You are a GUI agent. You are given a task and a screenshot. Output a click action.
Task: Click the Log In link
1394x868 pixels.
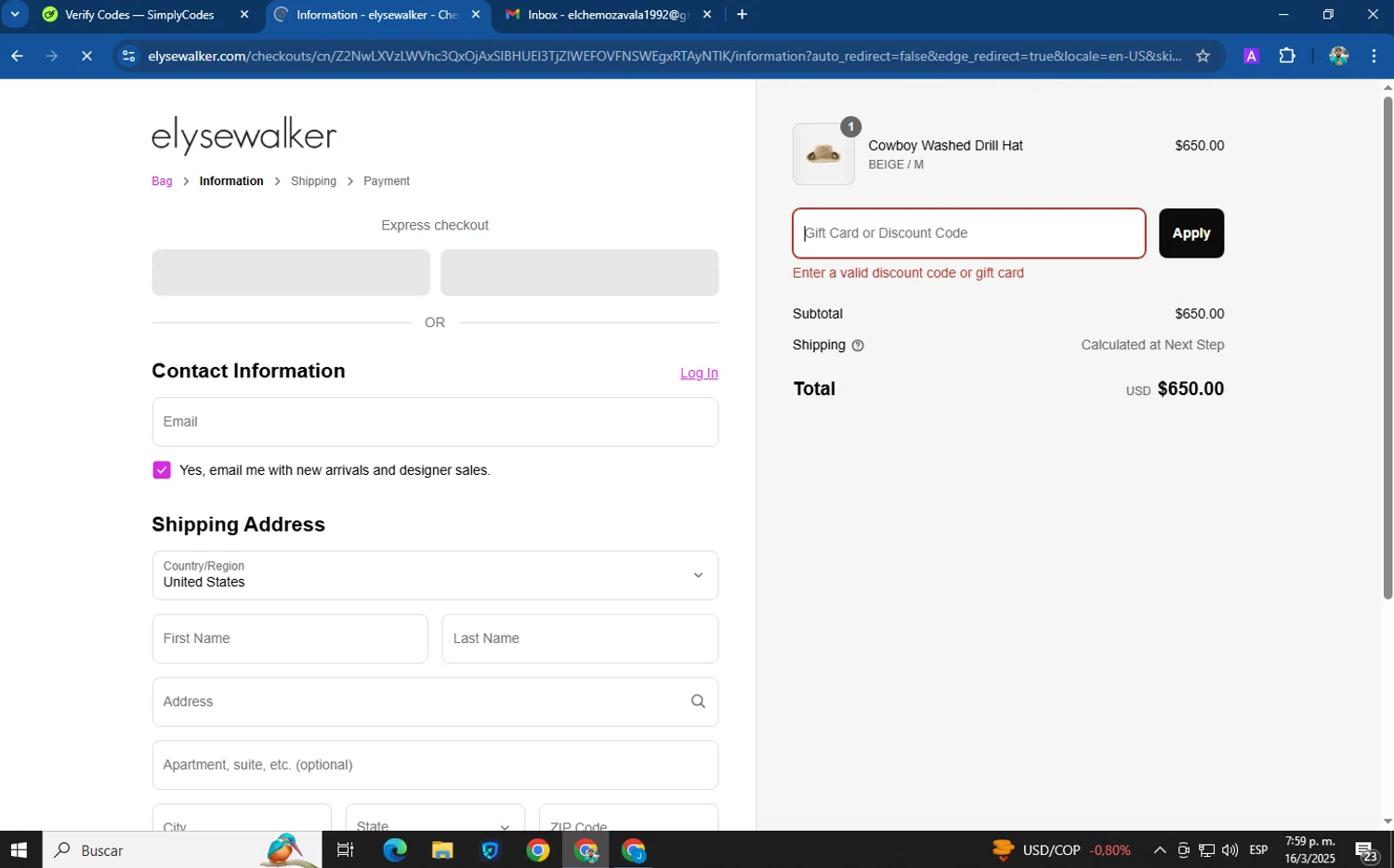pos(699,373)
